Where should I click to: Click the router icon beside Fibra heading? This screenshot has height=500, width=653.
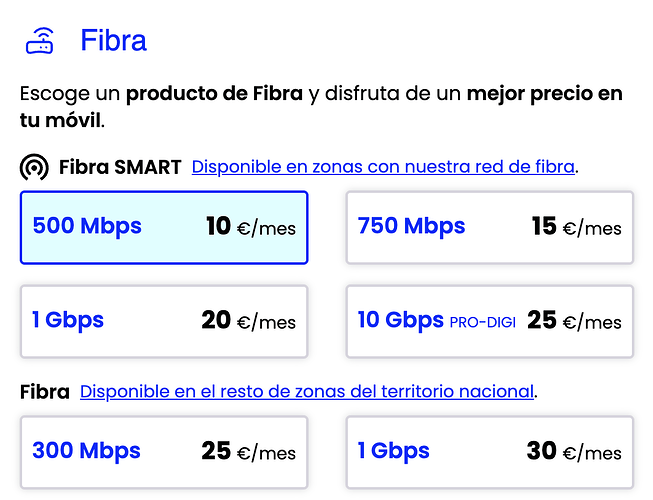point(40,41)
